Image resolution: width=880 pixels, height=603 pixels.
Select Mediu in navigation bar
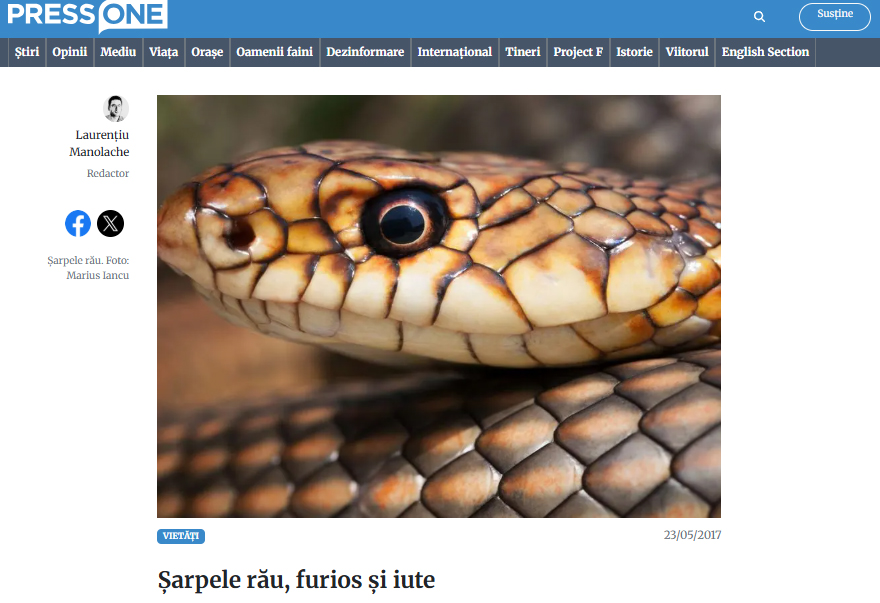(x=118, y=52)
